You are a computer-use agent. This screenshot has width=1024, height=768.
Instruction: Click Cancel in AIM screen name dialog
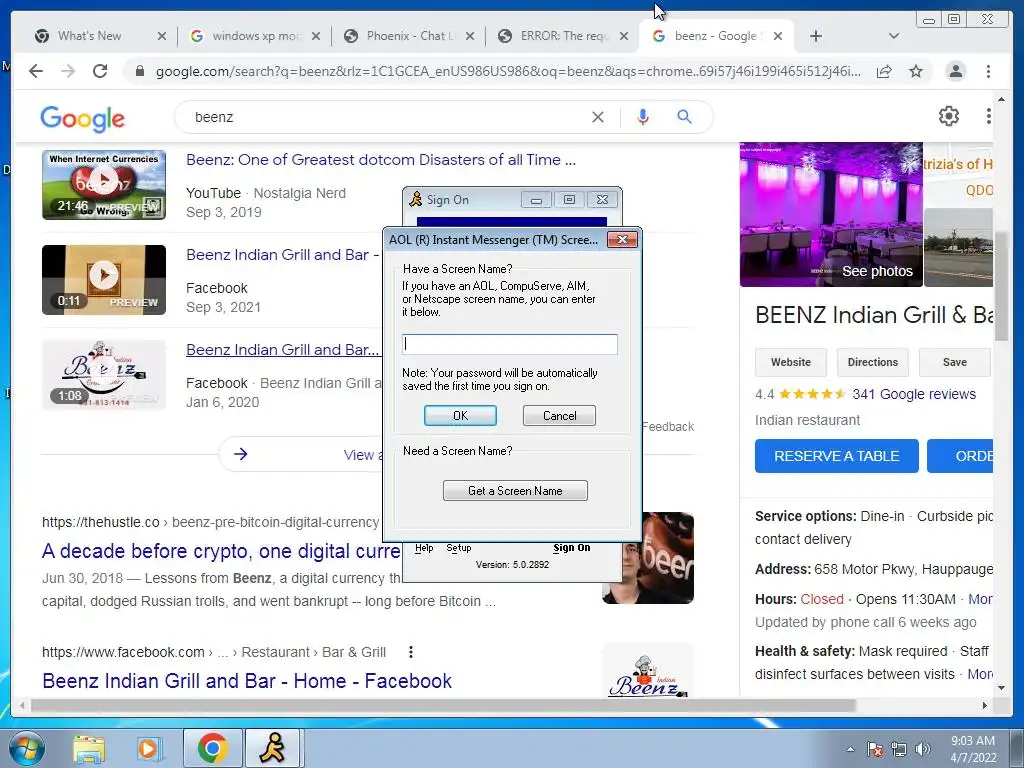[559, 416]
